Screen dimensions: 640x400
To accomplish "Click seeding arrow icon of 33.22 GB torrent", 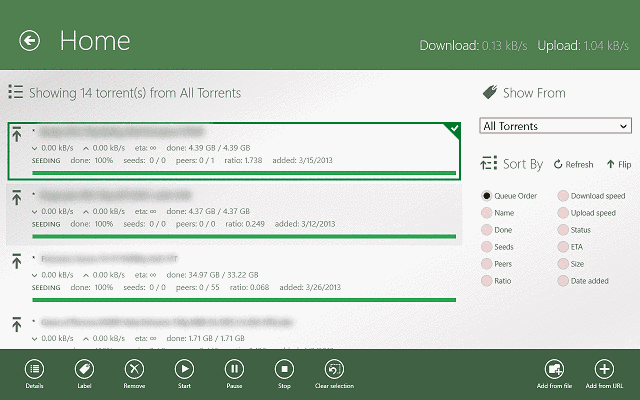I will tap(16, 261).
